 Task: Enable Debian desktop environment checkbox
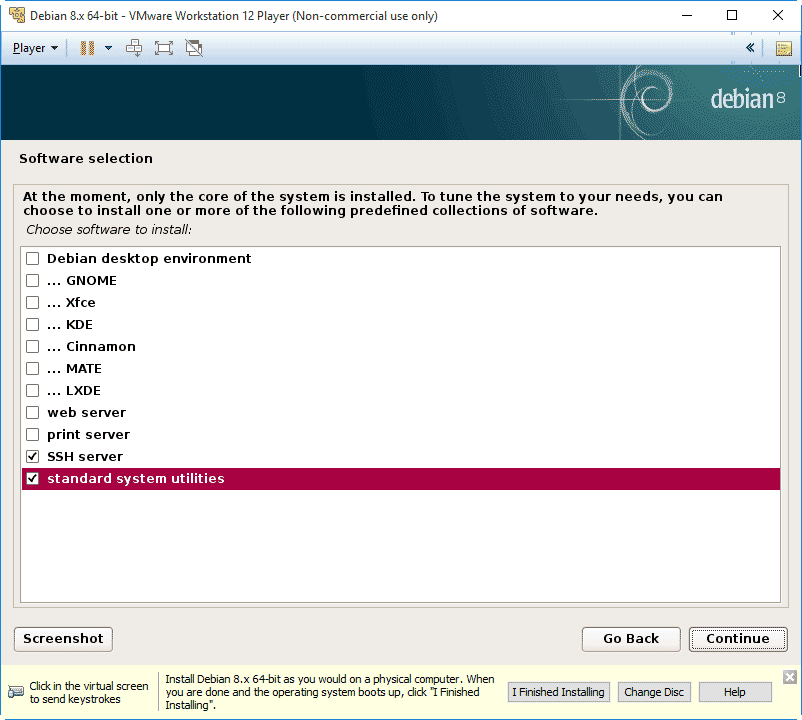tap(33, 259)
